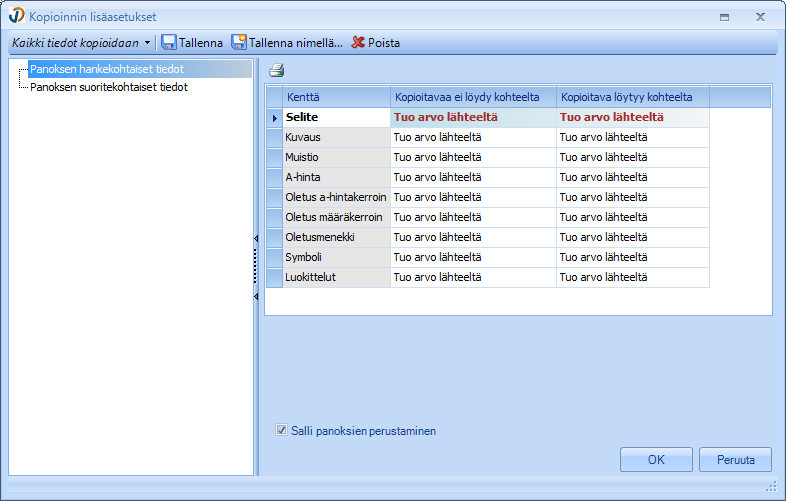The image size is (786, 501).
Task: Click the Poista delete button
Action: point(375,43)
